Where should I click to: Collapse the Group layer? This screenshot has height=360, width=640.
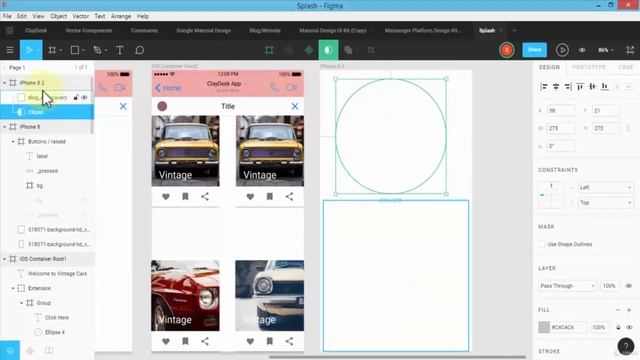click(x=21, y=303)
